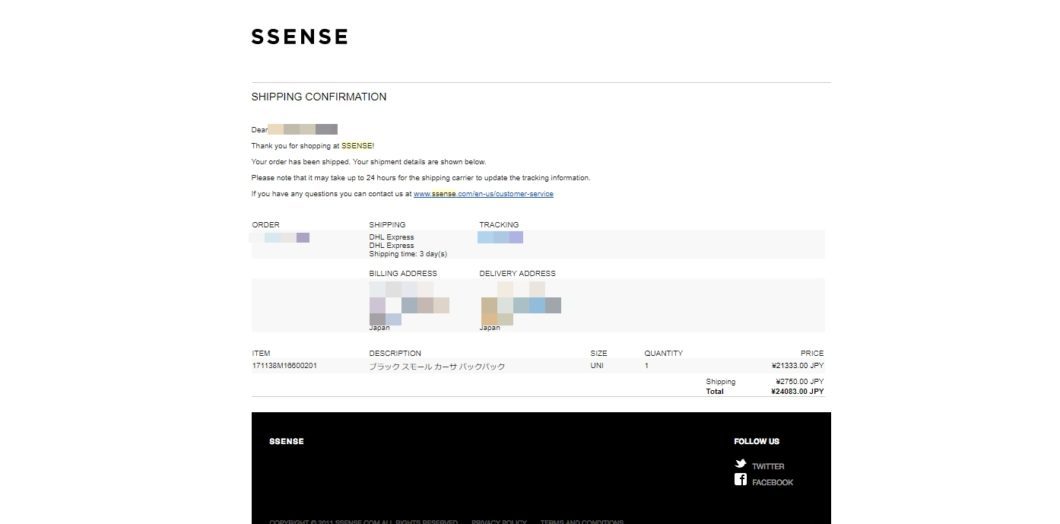The image size is (1060, 524).
Task: Click the Shipping cost ¥2750.00 JPY
Action: coord(800,382)
